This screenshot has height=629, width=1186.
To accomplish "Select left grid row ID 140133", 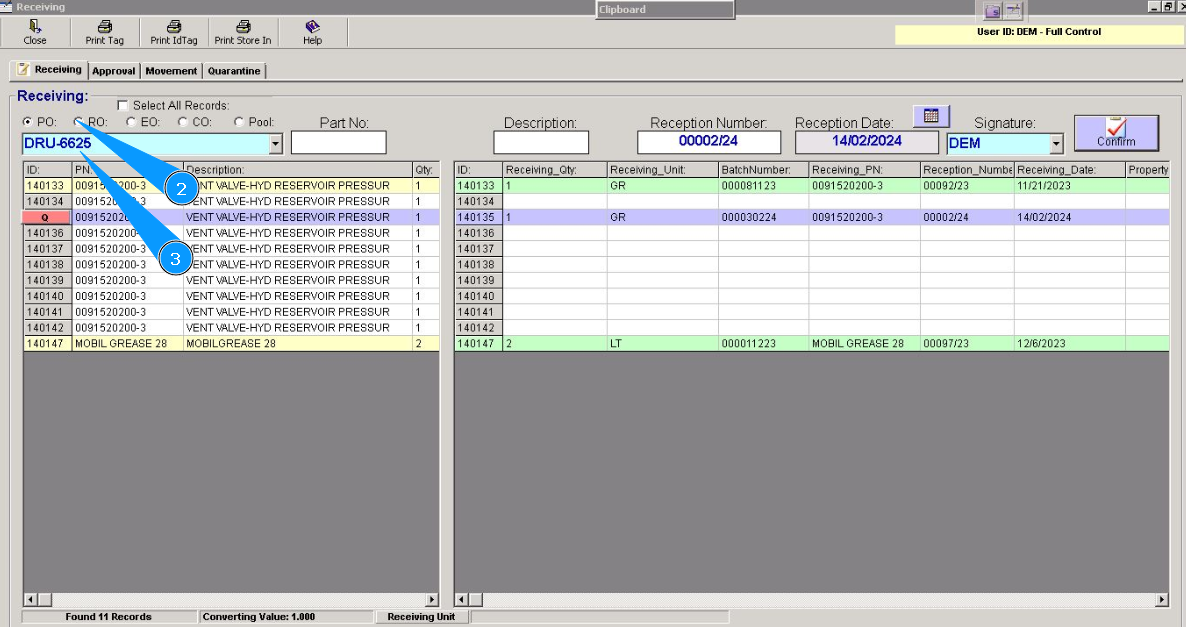I will [46, 186].
